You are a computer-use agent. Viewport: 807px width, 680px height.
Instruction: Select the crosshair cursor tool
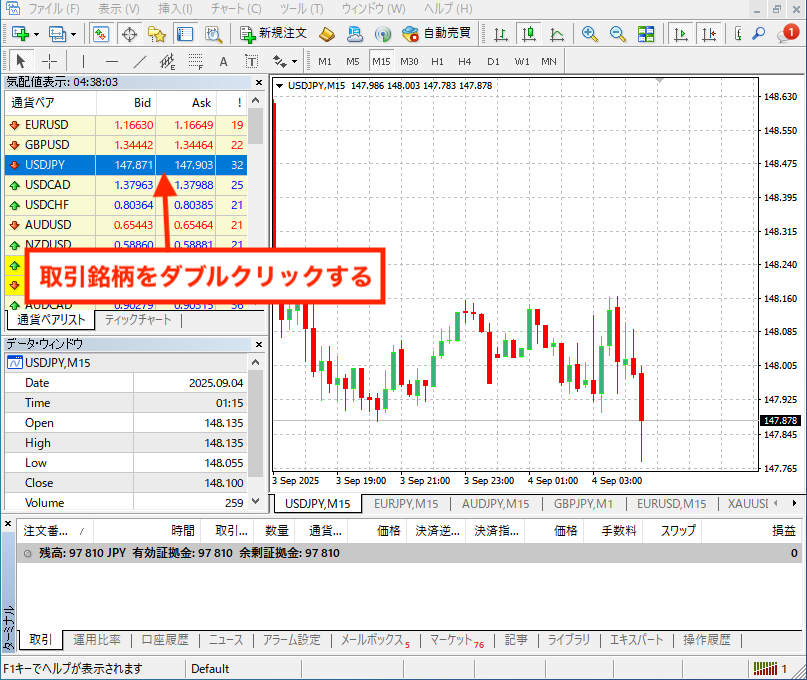click(x=48, y=61)
